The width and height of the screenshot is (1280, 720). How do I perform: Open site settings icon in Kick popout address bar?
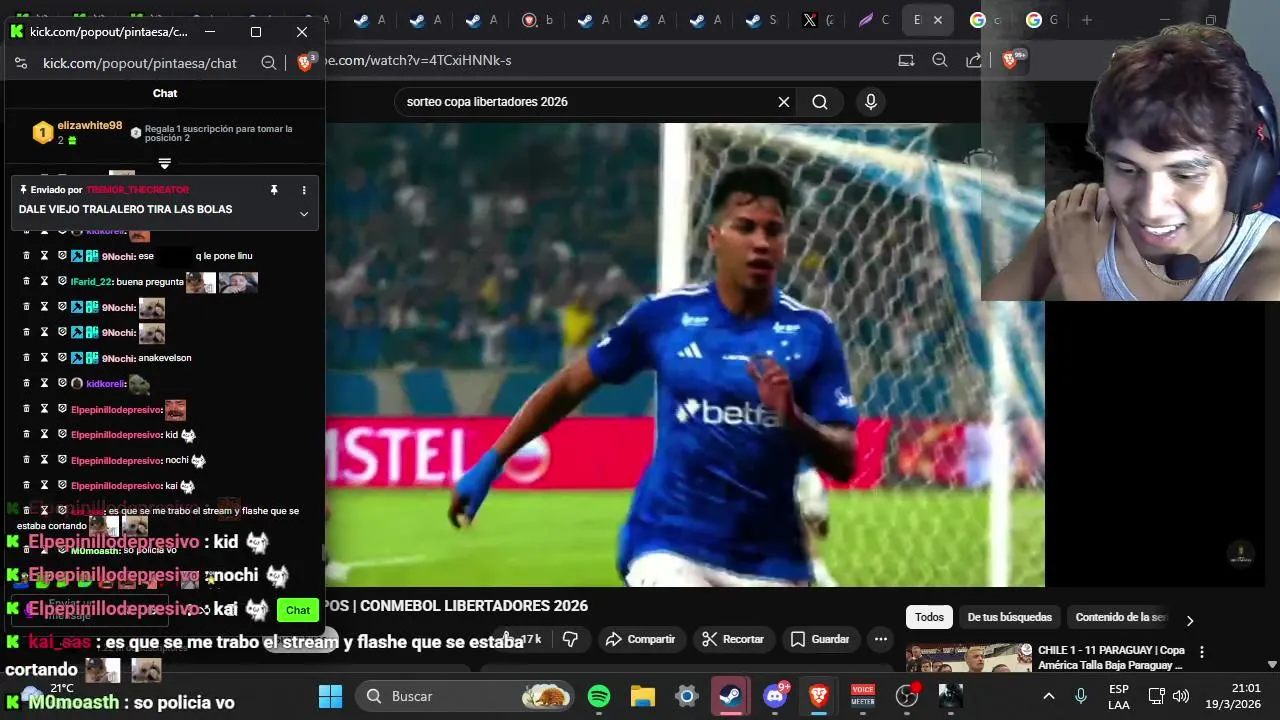[x=20, y=63]
